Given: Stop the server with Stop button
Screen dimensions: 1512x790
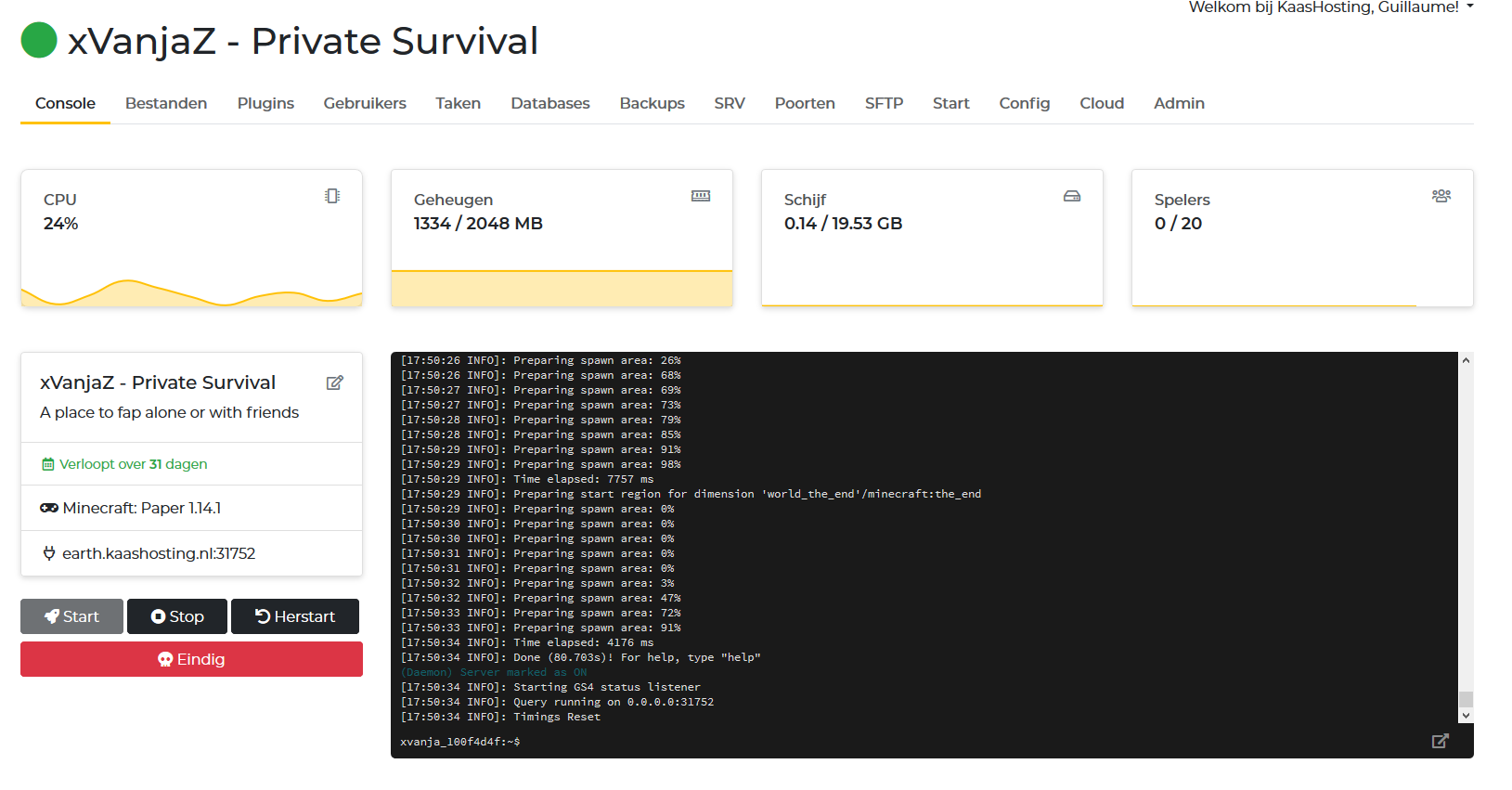Looking at the screenshot, I should 177,616.
